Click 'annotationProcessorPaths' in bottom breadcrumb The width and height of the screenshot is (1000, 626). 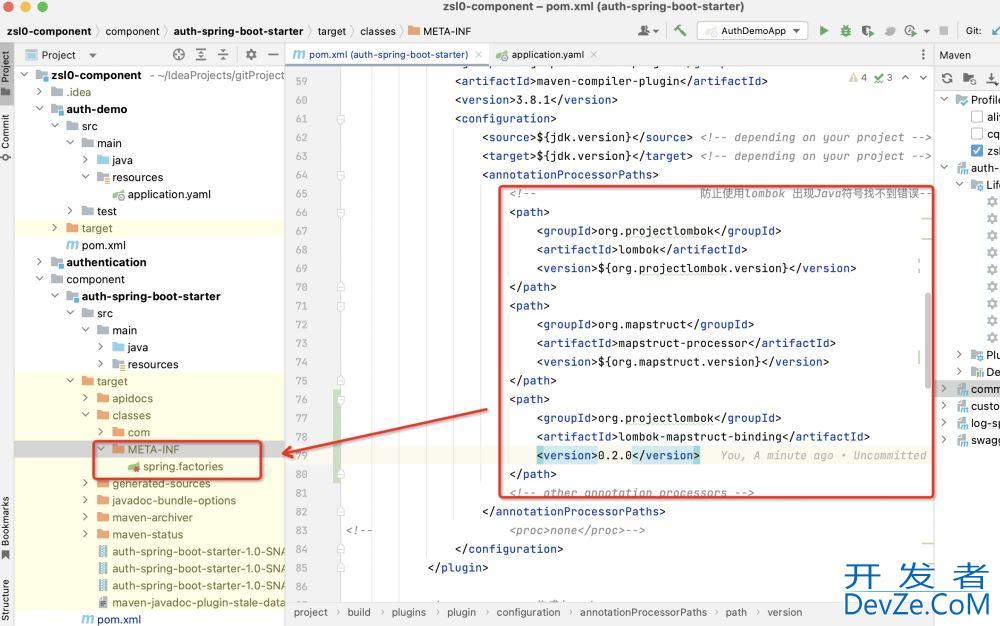(643, 612)
